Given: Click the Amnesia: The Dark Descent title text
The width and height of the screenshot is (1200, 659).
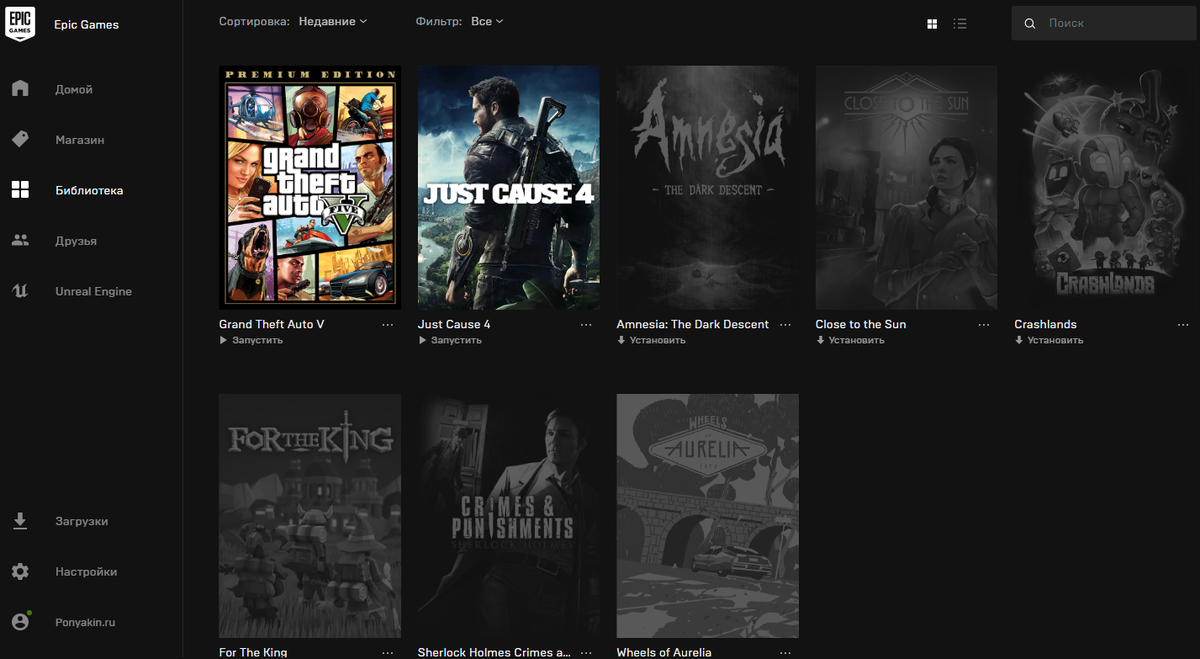Looking at the screenshot, I should [693, 324].
